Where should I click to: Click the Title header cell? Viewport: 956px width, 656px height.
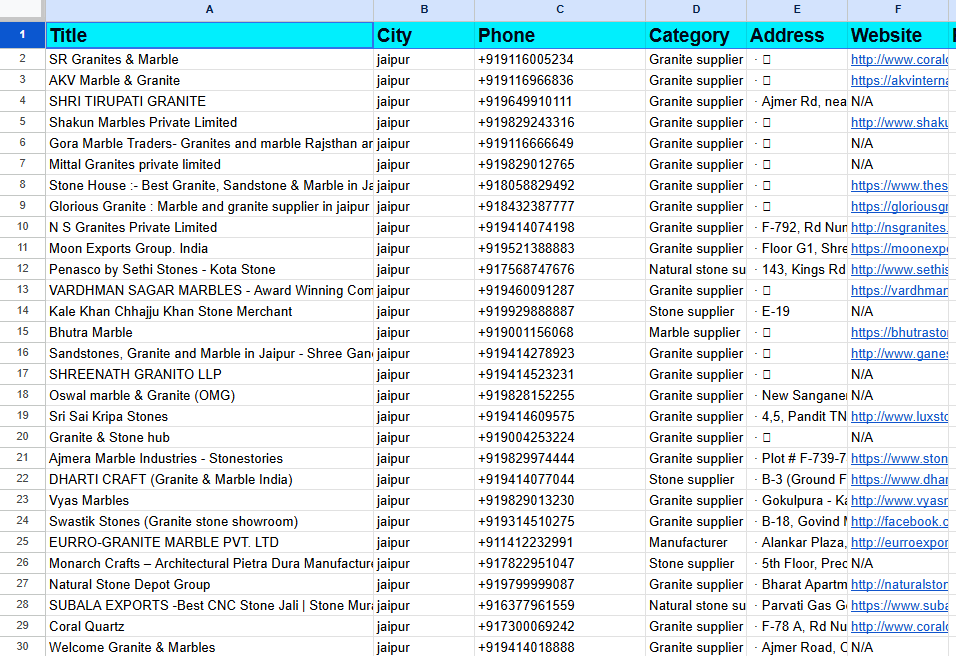click(209, 35)
